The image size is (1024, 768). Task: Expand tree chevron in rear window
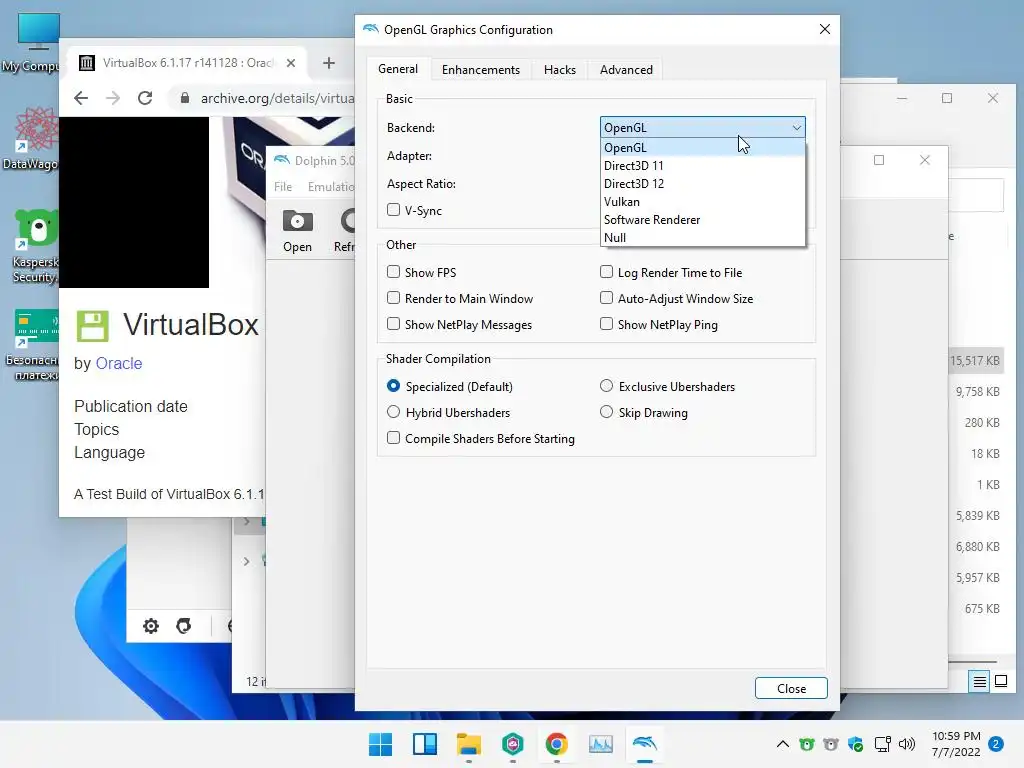click(x=246, y=561)
